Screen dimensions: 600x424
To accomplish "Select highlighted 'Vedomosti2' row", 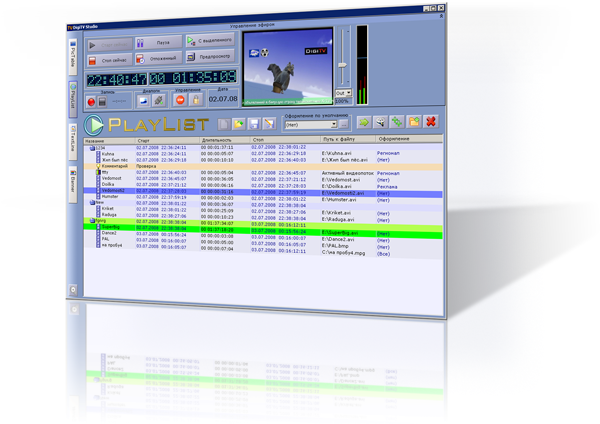I will [263, 192].
